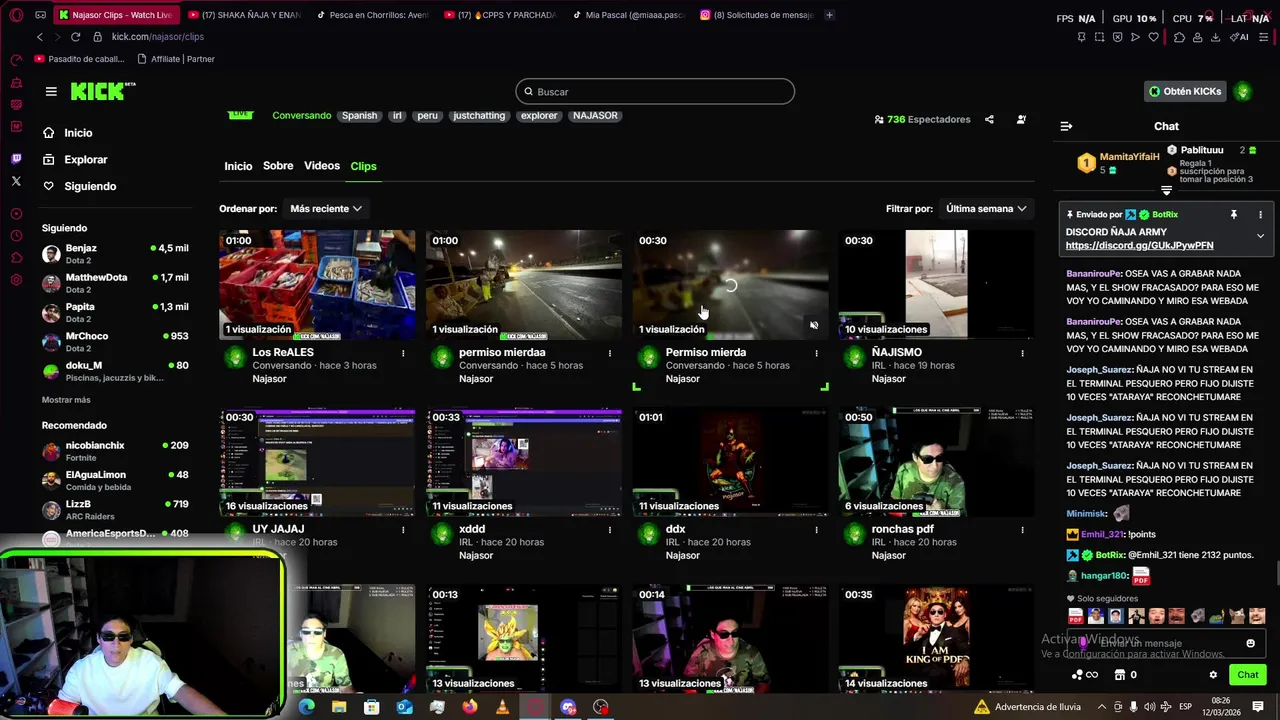Click the Spanish tag

tap(359, 116)
